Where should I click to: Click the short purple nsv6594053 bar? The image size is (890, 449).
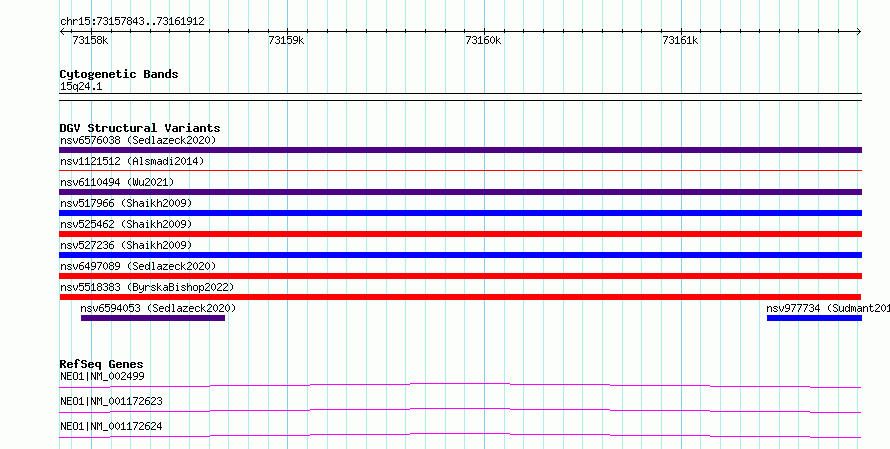(153, 318)
